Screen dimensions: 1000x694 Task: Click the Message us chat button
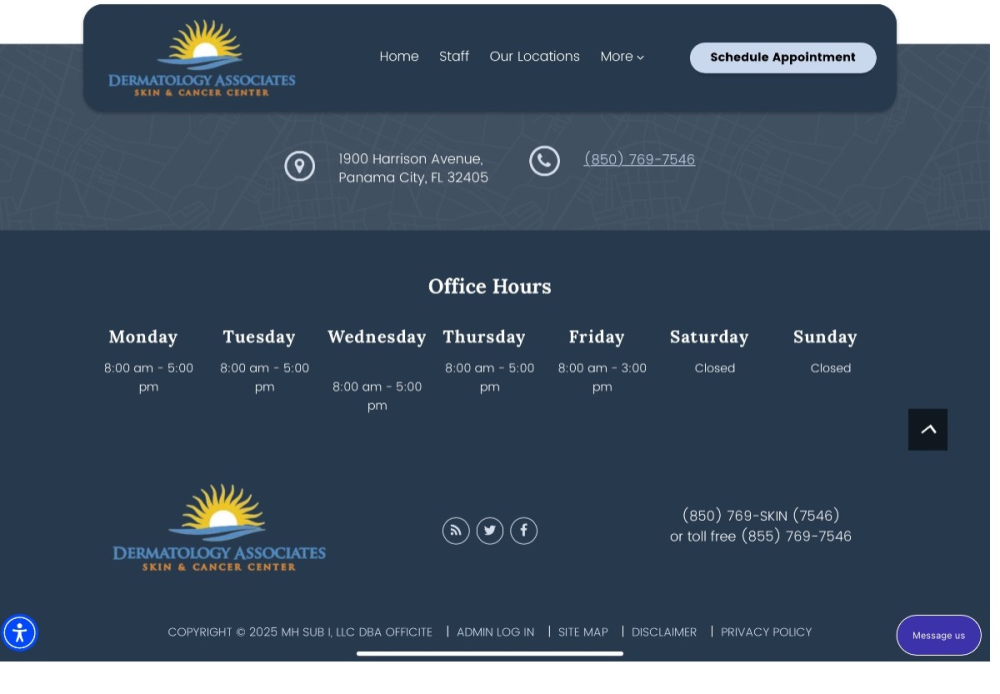tap(938, 635)
